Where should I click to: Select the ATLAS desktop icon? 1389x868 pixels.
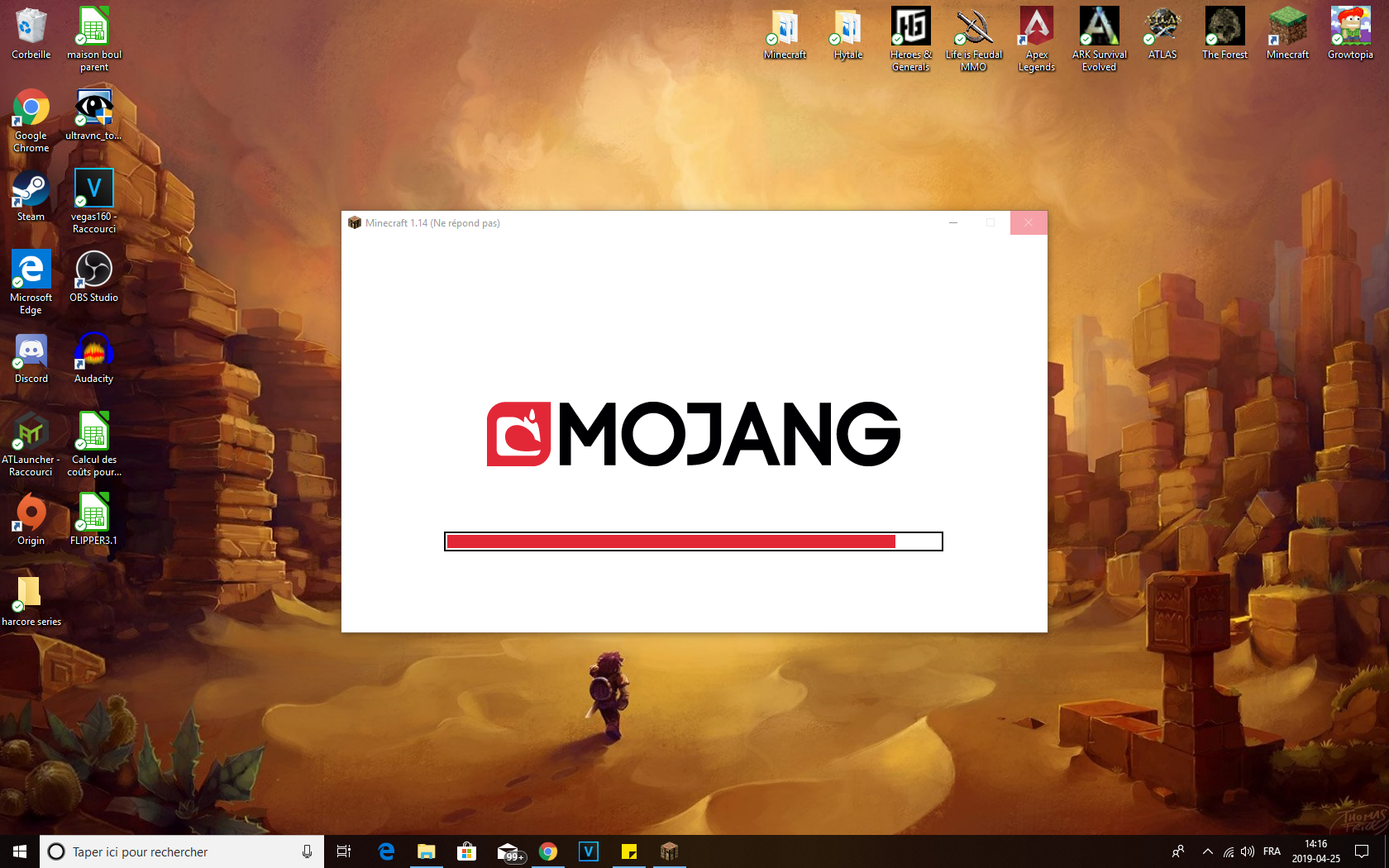click(1162, 34)
